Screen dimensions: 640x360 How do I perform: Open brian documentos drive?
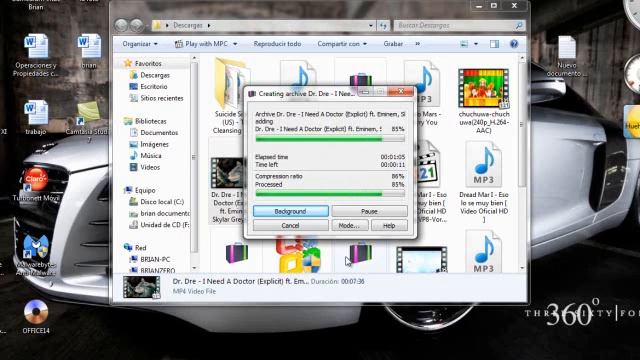[164, 213]
